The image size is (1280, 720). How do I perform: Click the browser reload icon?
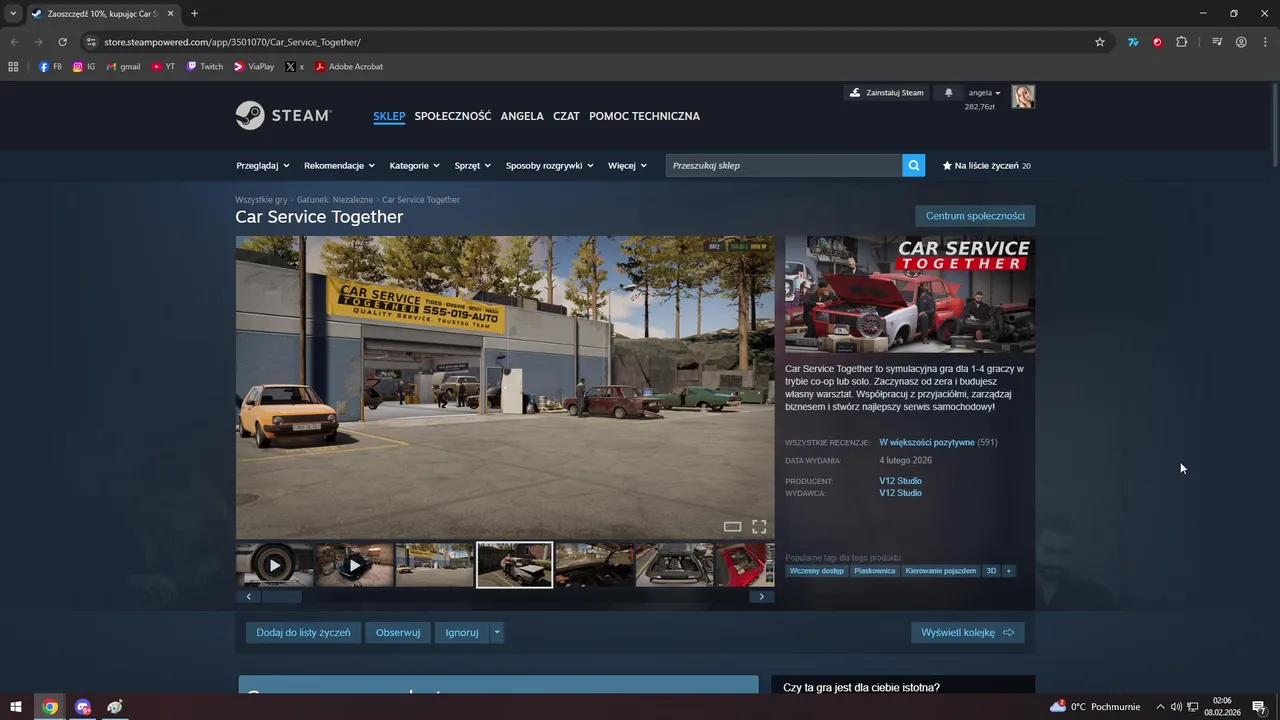(62, 42)
